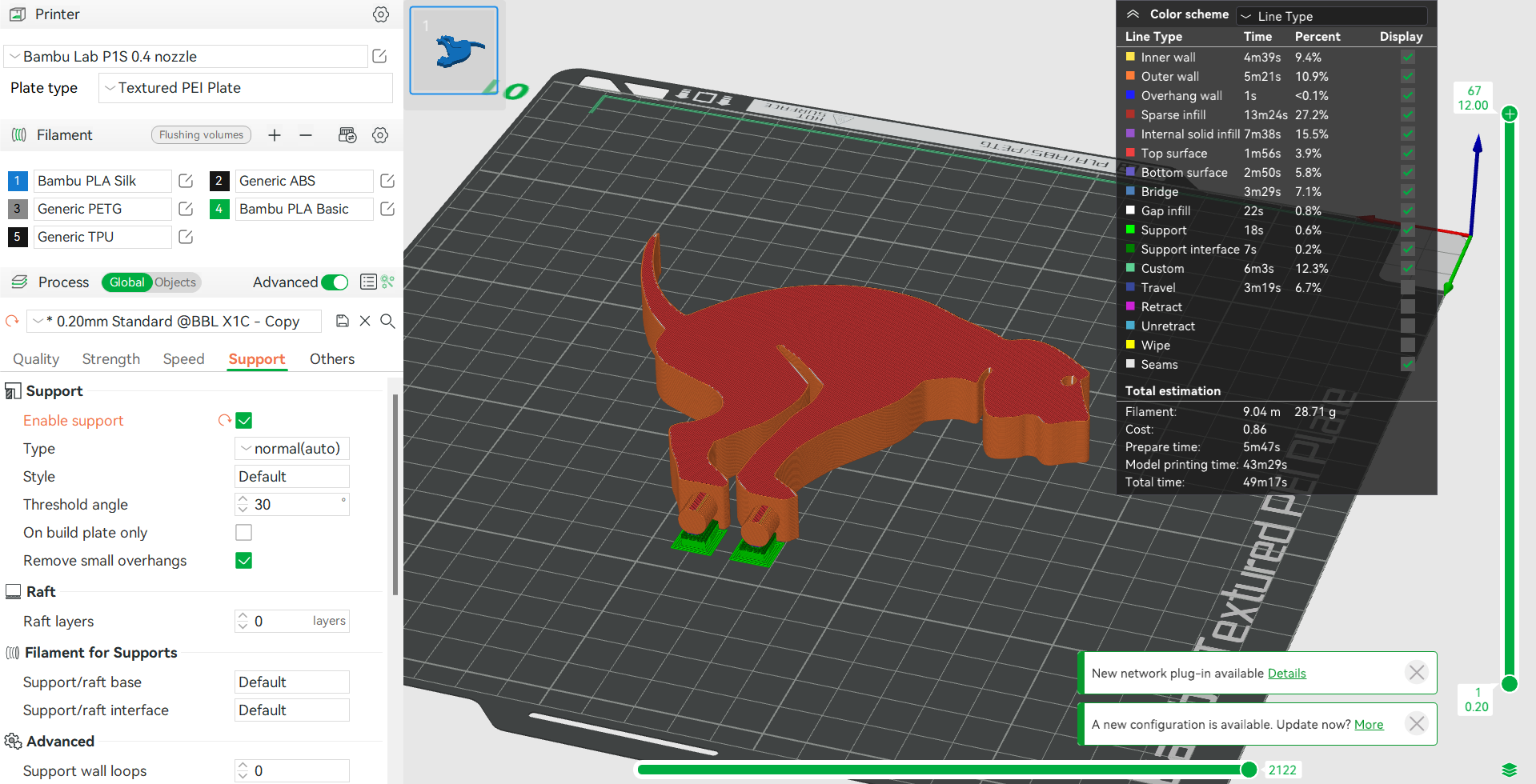Open the Bambu PLA Silk filament dropdown

click(x=102, y=181)
